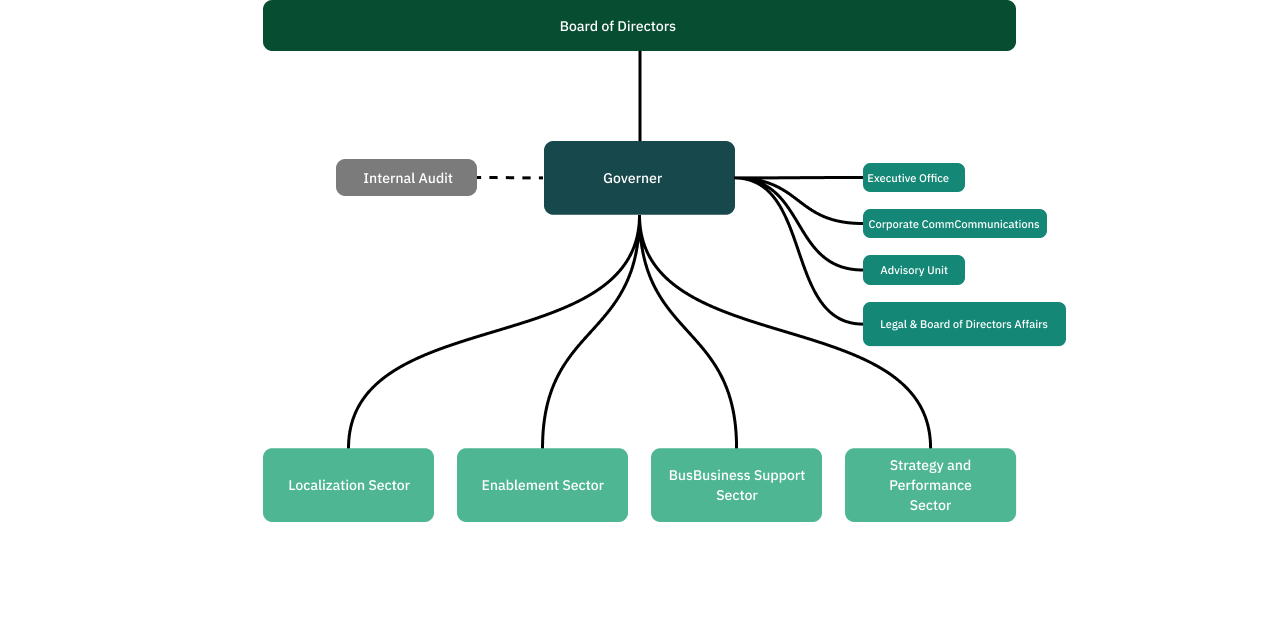The image size is (1280, 636).
Task: Click Legal & Board of Directors Affairs
Action: pyautogui.click(x=964, y=324)
